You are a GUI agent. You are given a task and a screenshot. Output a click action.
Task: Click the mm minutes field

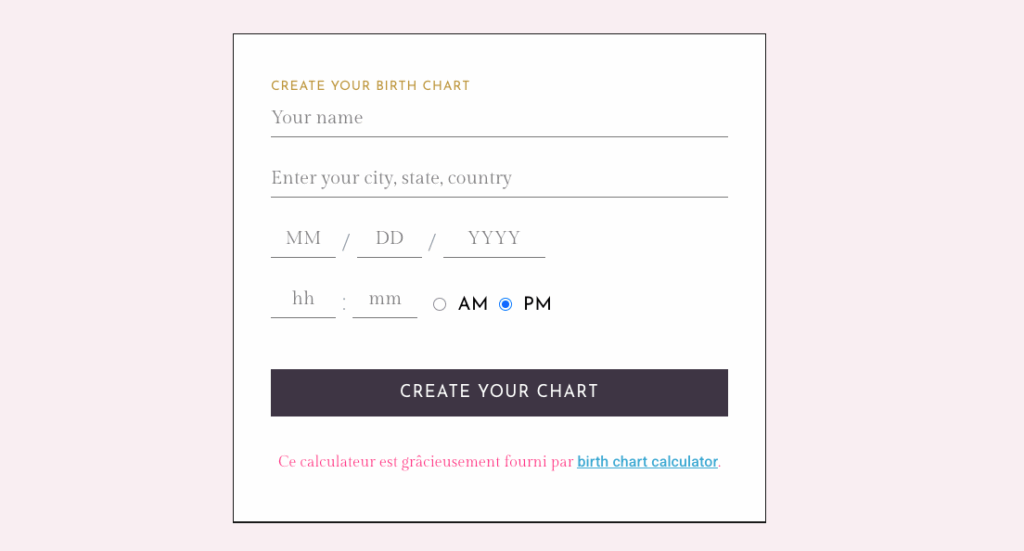pyautogui.click(x=384, y=299)
